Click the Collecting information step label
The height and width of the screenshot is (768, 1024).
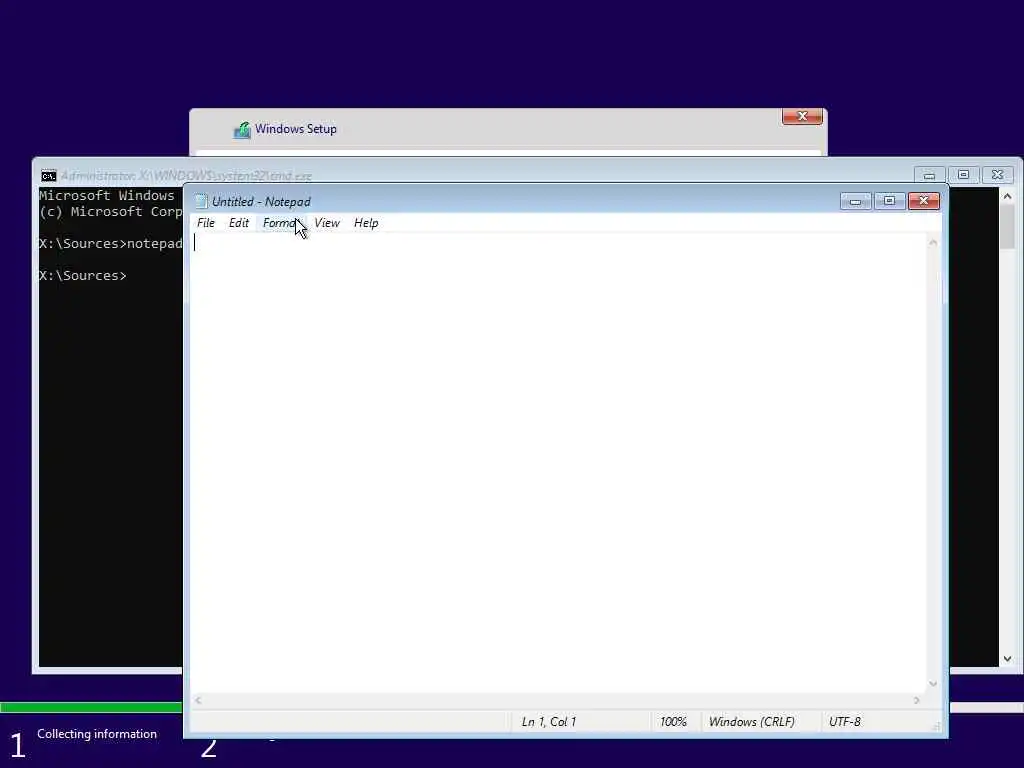click(x=97, y=734)
